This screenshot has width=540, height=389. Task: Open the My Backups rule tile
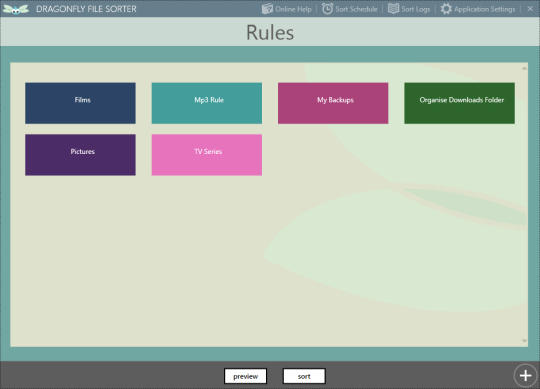click(333, 103)
